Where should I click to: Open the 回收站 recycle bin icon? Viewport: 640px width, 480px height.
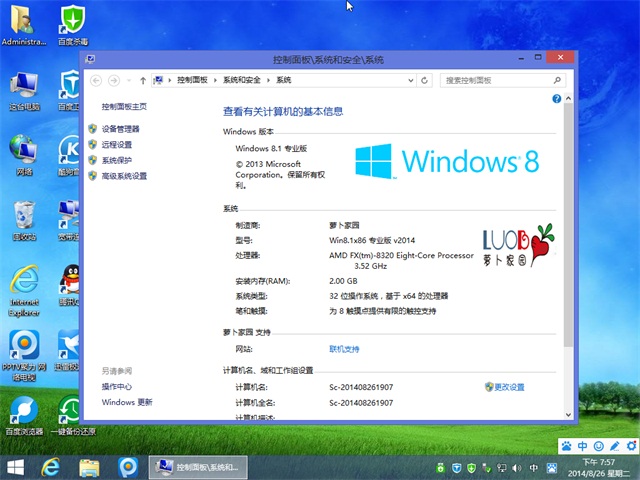tap(24, 217)
